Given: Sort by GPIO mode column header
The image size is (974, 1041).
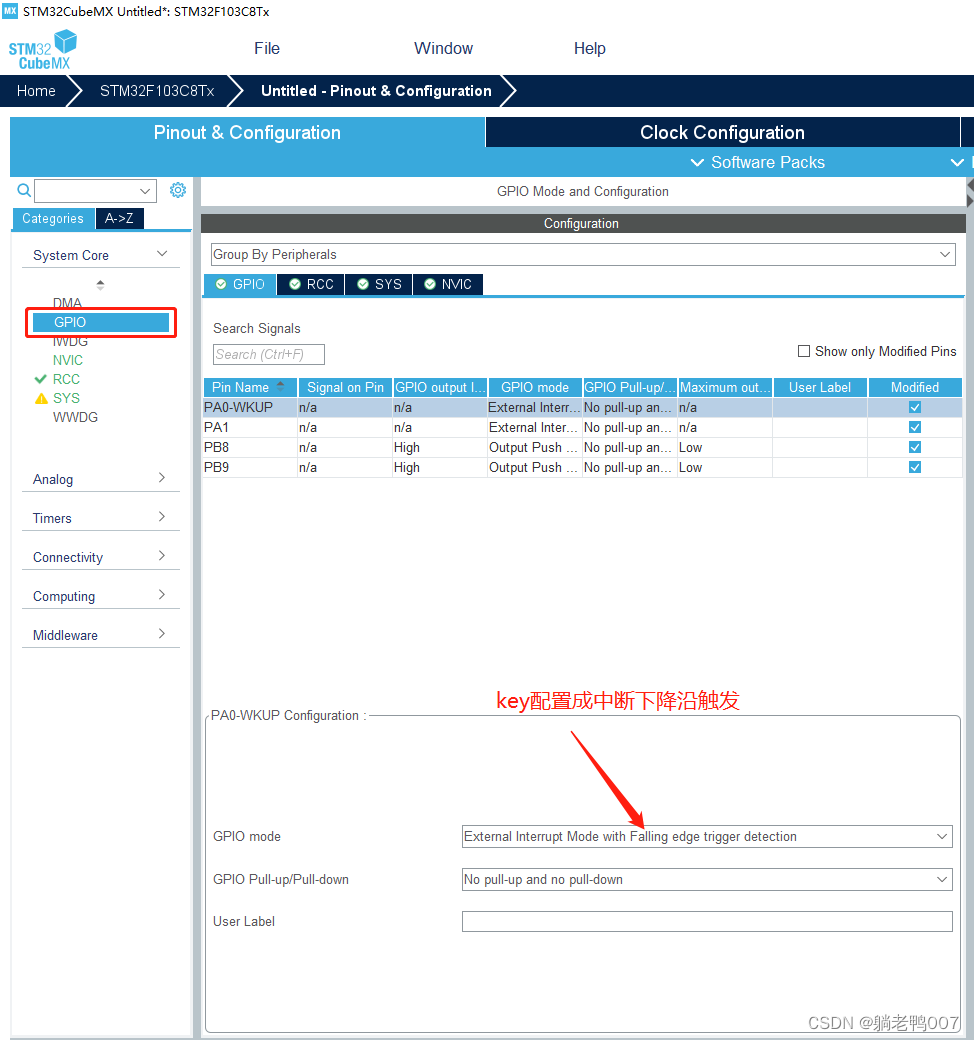Looking at the screenshot, I should pyautogui.click(x=534, y=387).
